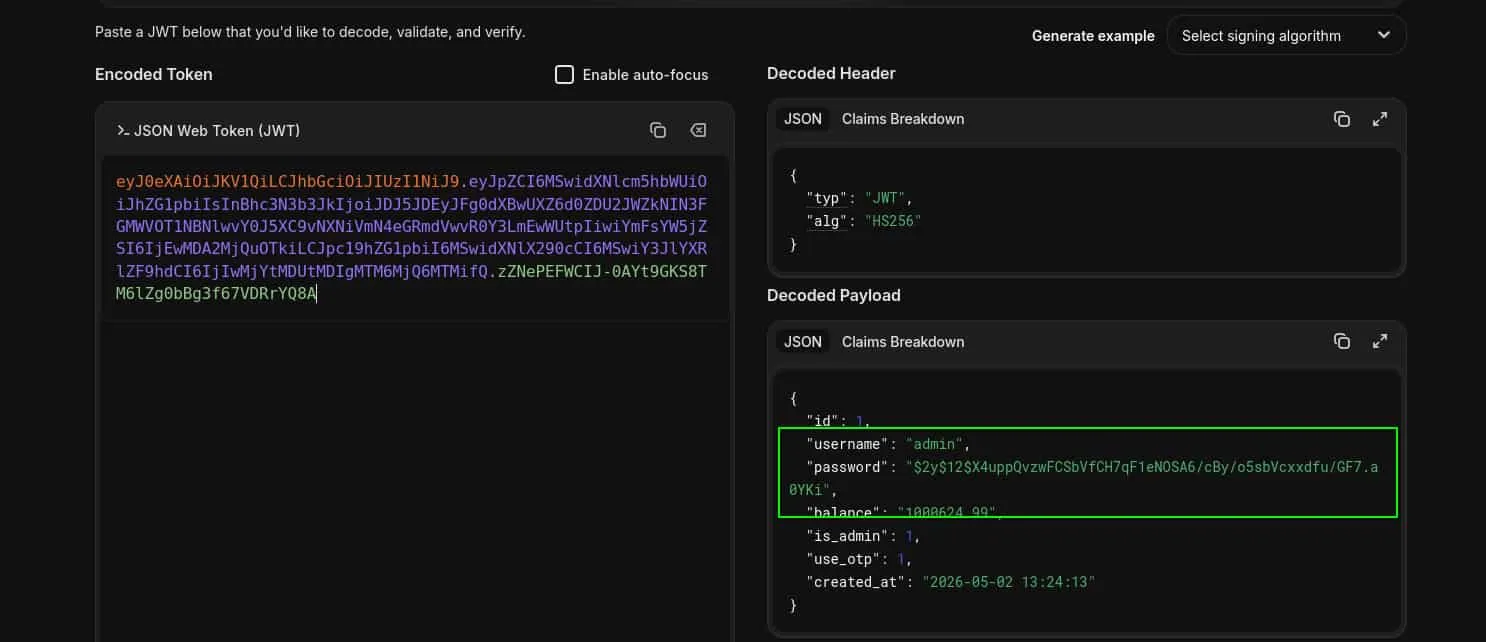The height and width of the screenshot is (642, 1486).
Task: Copy the decoded header JSON
Action: click(1342, 119)
